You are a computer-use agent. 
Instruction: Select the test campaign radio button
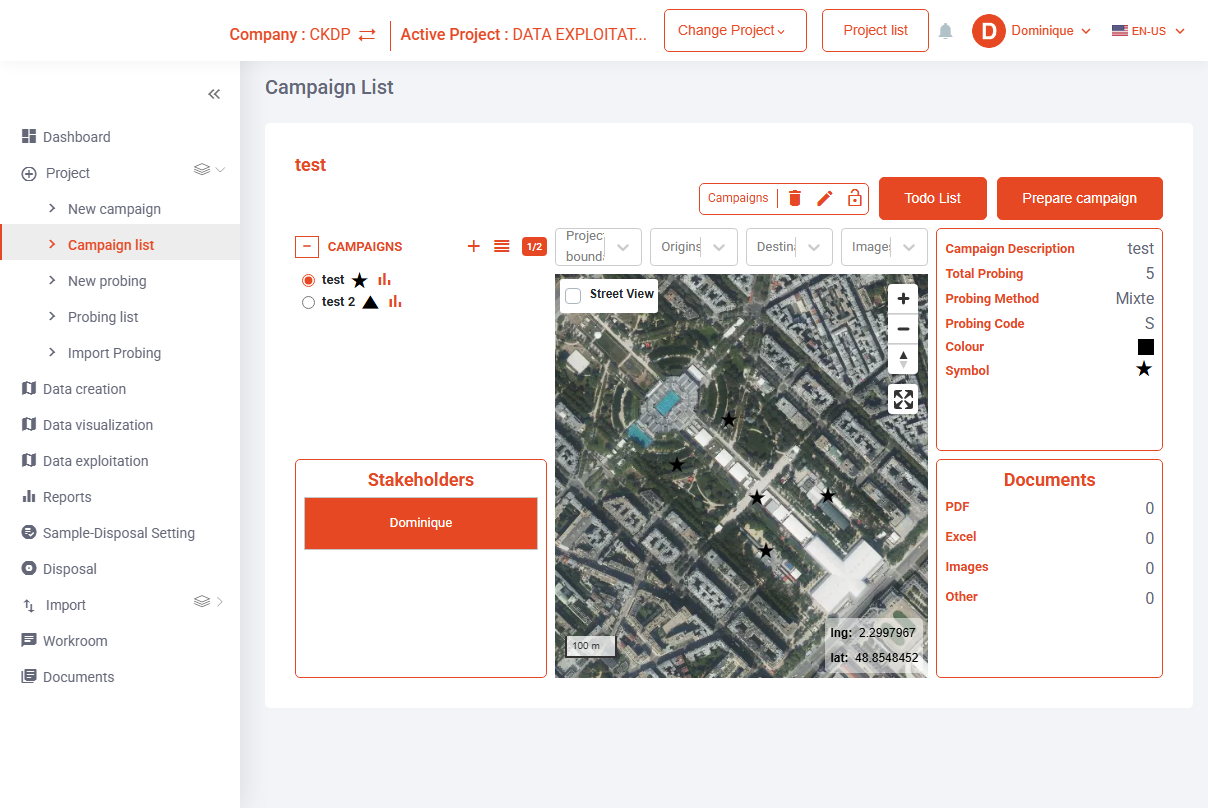(308, 280)
